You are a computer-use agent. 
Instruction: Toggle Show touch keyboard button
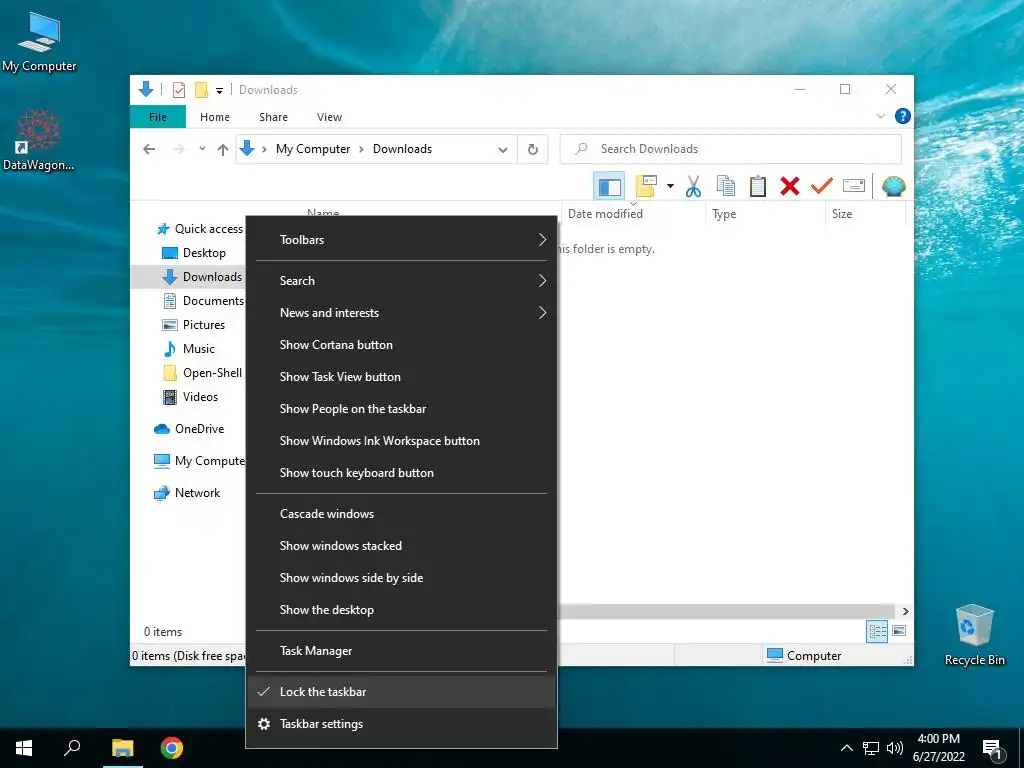tap(401, 473)
